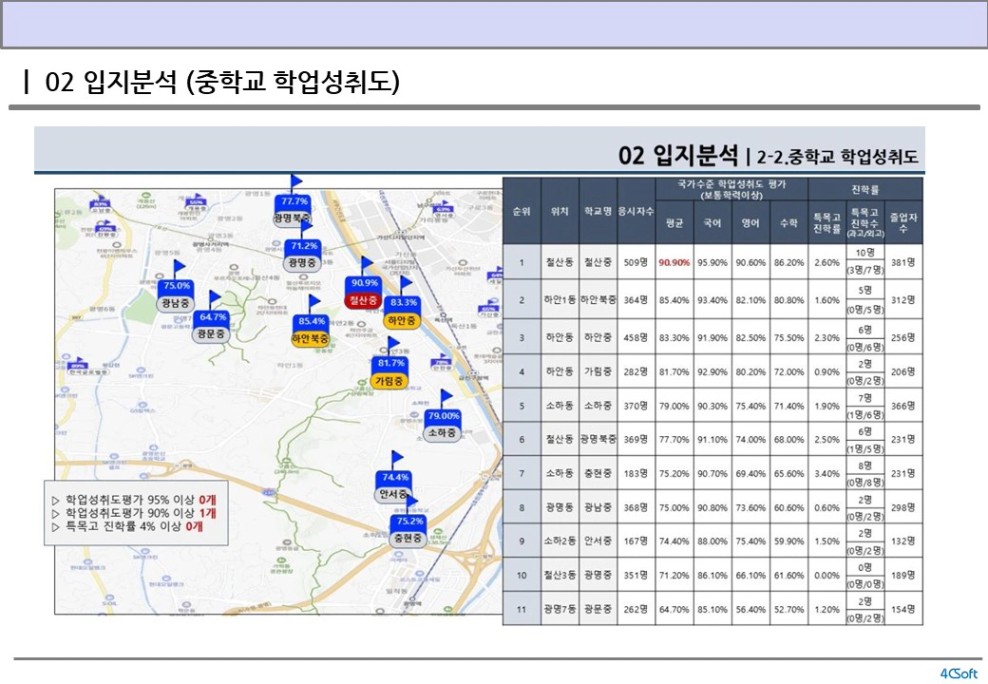Click the 졸업자수 column header
988x684 pixels.
903,223
